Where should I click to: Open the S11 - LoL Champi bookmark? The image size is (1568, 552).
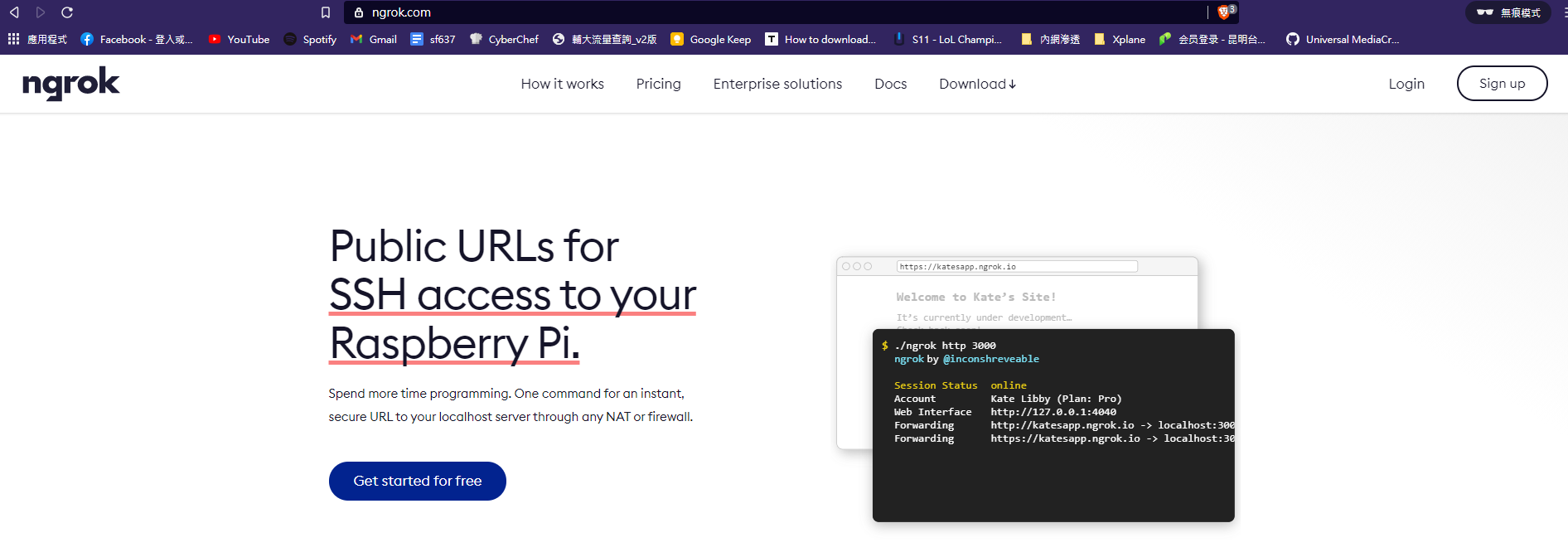pyautogui.click(x=947, y=39)
